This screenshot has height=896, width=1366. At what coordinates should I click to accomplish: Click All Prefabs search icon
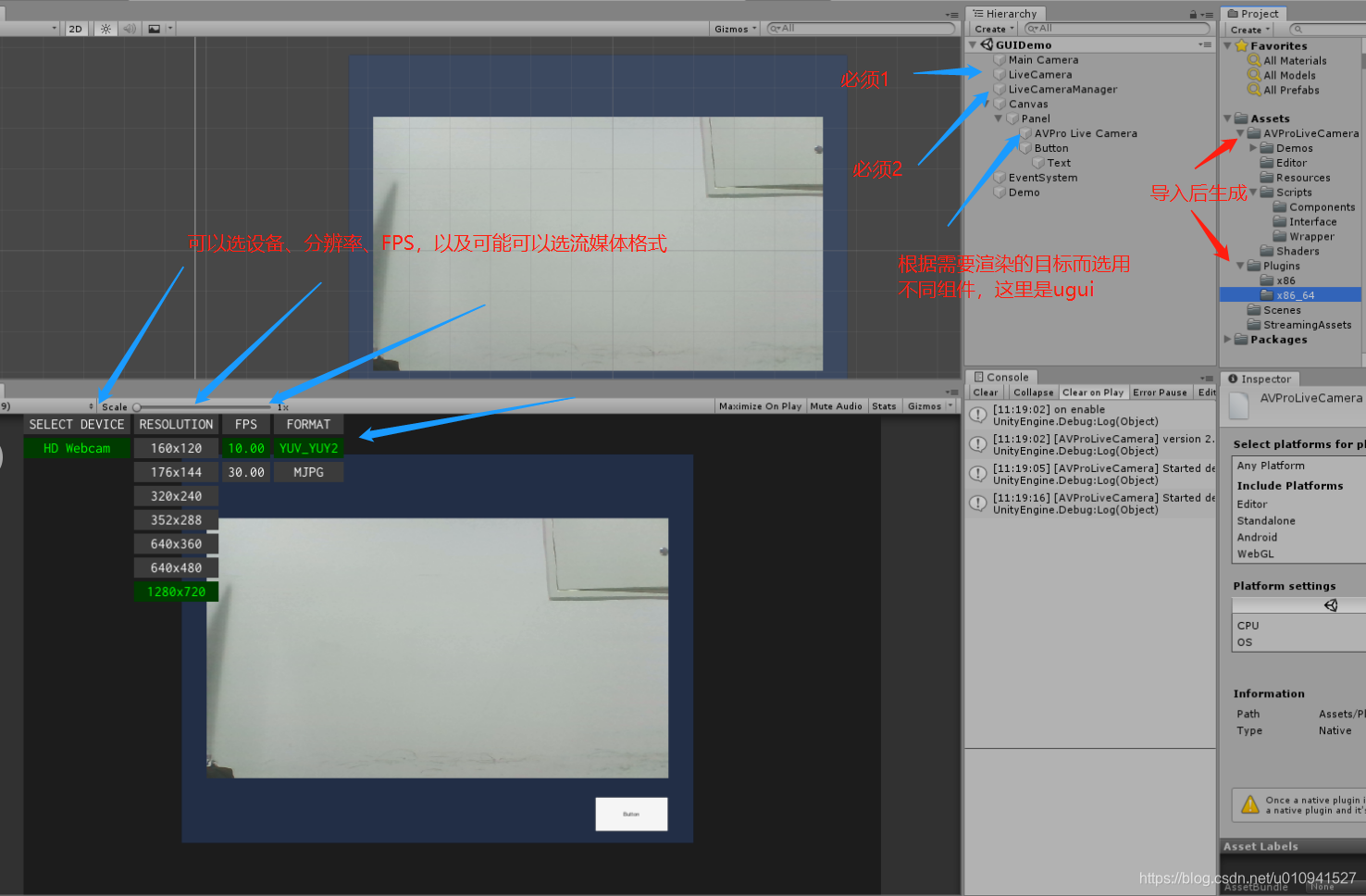click(1254, 90)
